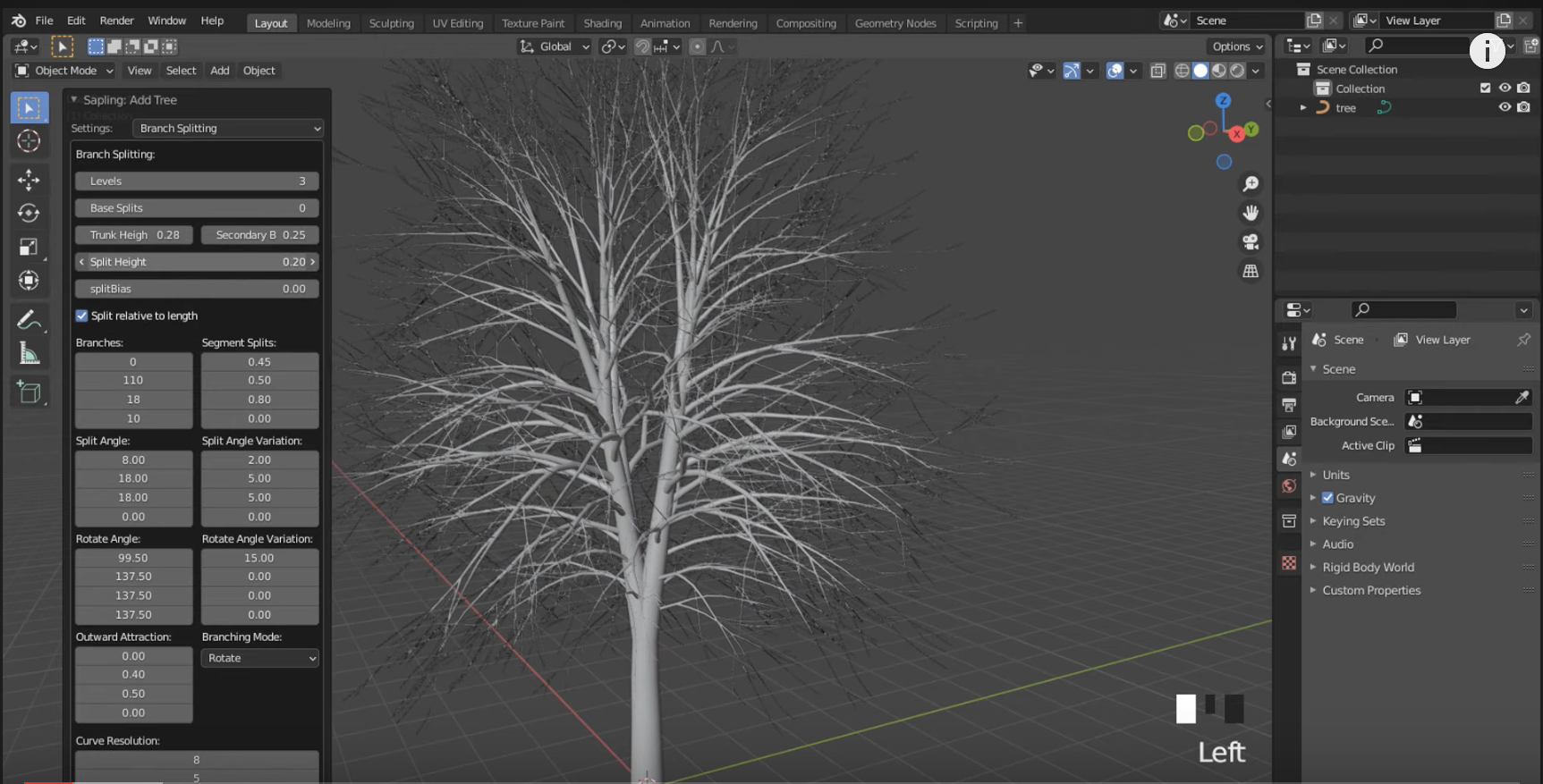This screenshot has height=784, width=1543.
Task: Open the Branching Mode Rotate dropdown
Action: (x=260, y=658)
